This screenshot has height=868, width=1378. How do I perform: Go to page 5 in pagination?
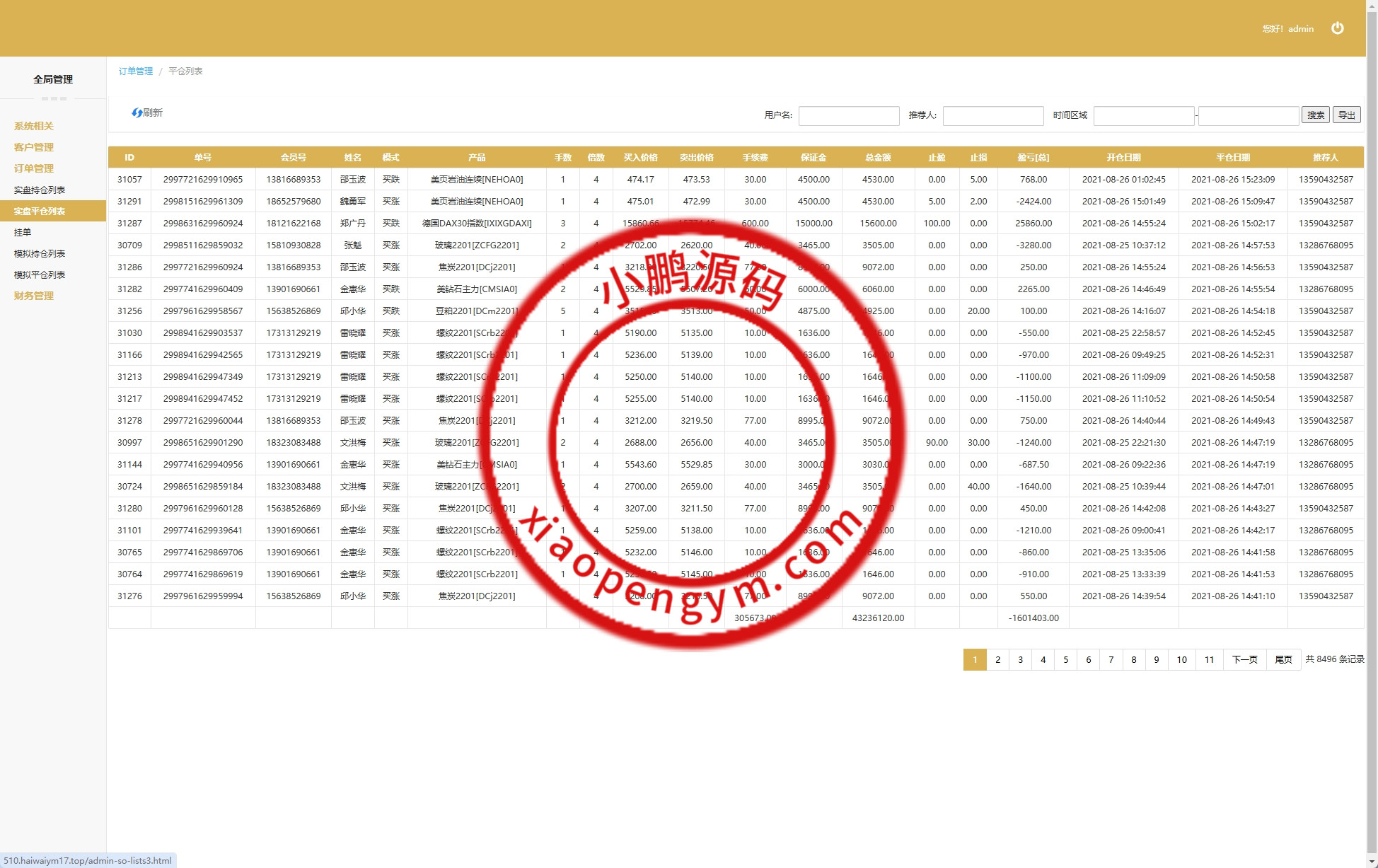click(x=1065, y=659)
